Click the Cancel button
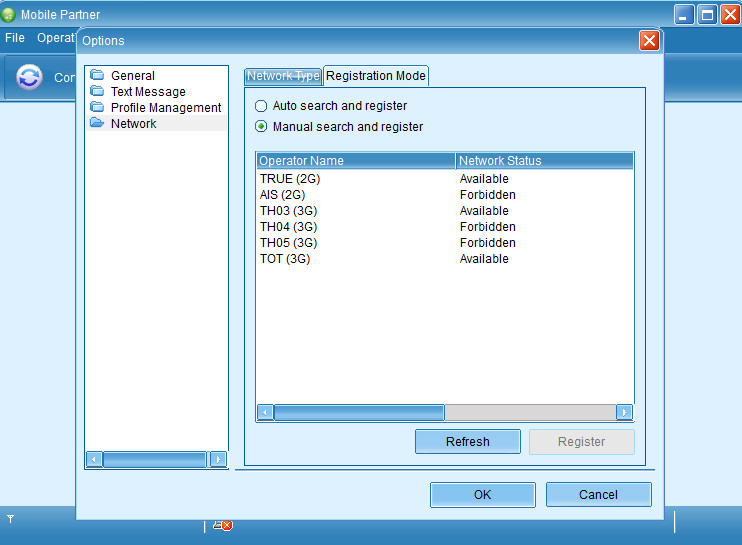The image size is (742, 545). point(599,495)
